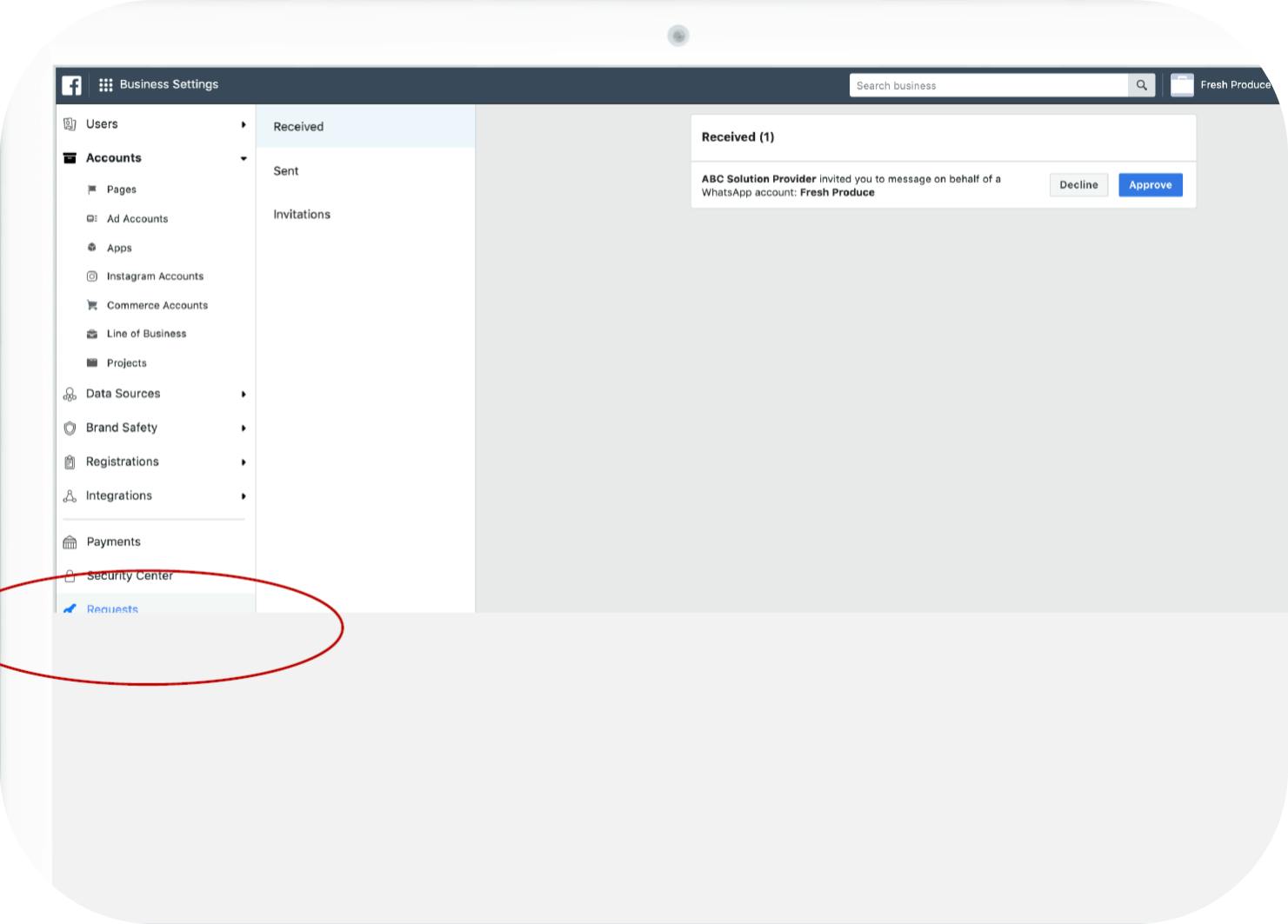Open the Brand Safety menu label
The width and height of the screenshot is (1288, 924).
click(122, 428)
